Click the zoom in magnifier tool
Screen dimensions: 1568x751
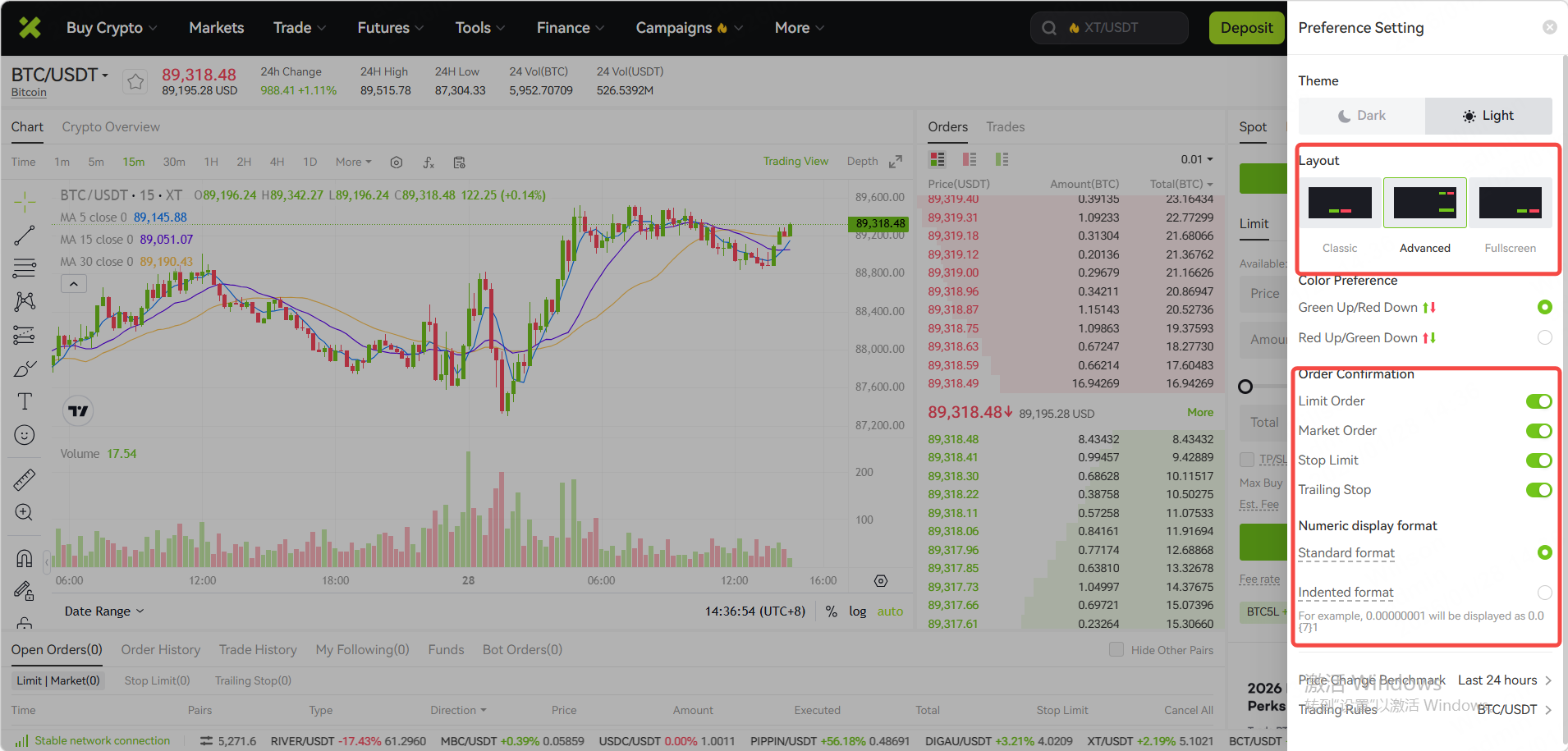[x=25, y=513]
